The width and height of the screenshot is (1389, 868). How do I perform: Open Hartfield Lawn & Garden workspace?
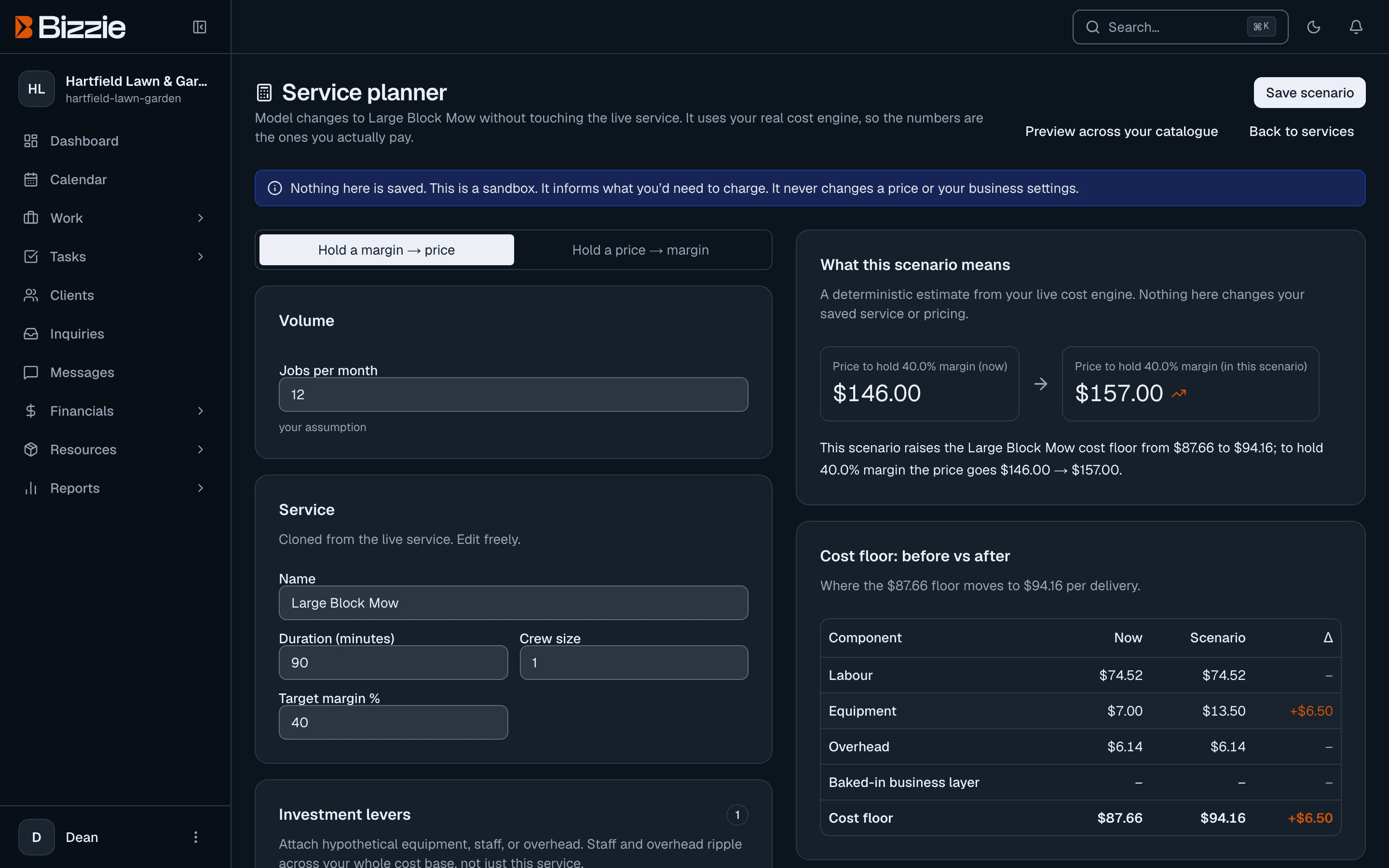pyautogui.click(x=115, y=89)
